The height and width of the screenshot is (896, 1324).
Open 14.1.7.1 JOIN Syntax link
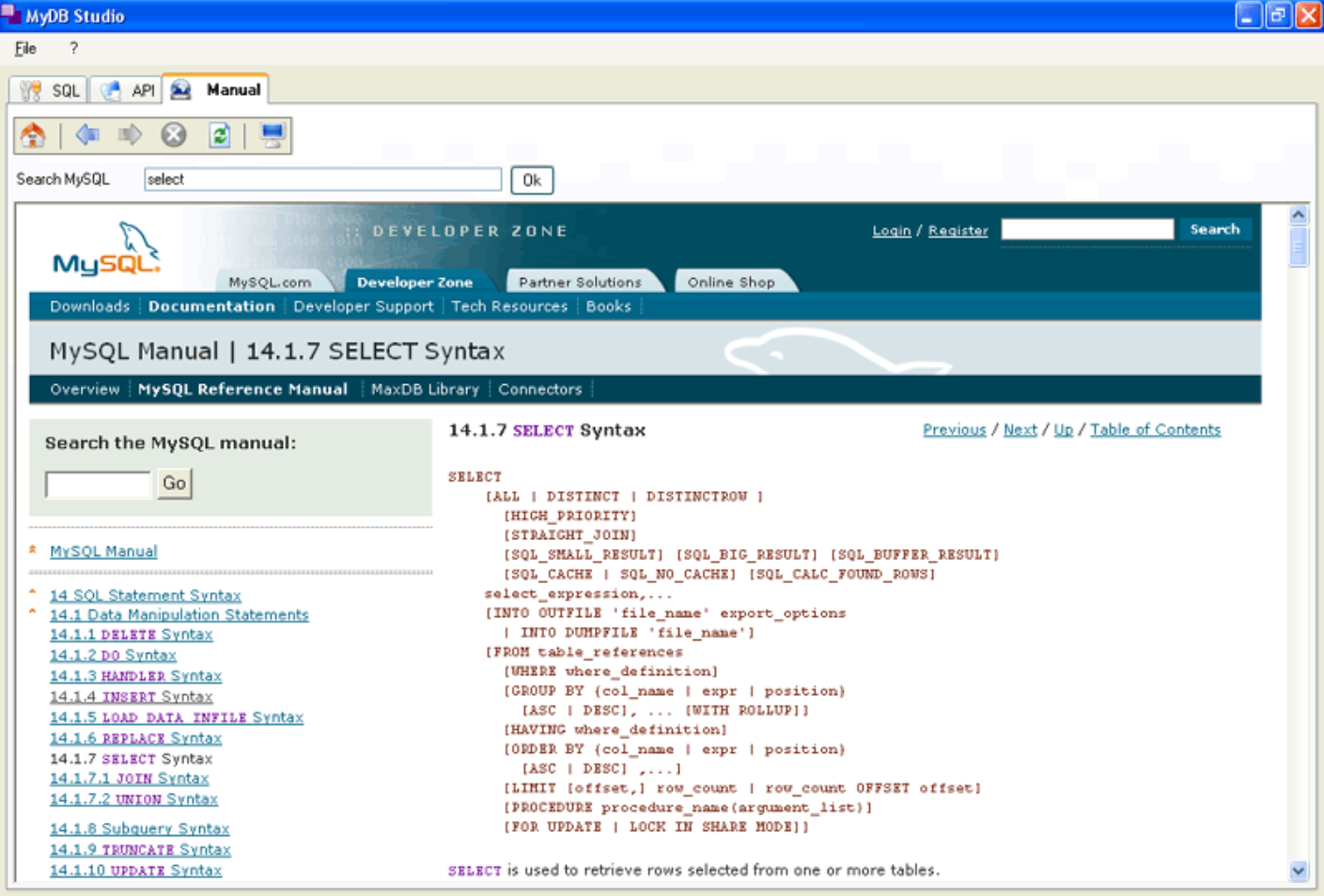click(x=130, y=779)
